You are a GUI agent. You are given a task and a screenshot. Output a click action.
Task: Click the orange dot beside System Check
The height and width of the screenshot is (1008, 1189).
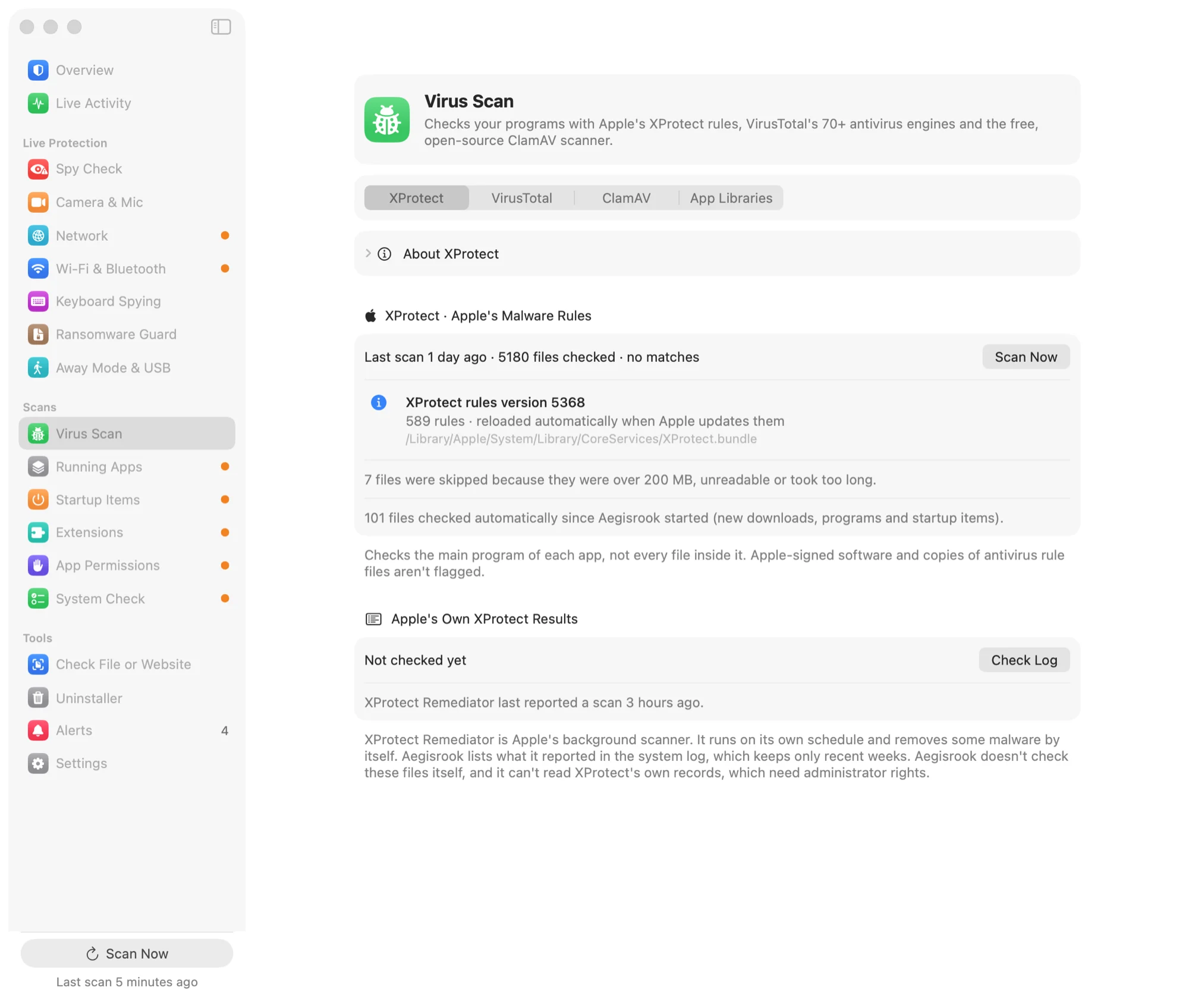[x=225, y=599]
